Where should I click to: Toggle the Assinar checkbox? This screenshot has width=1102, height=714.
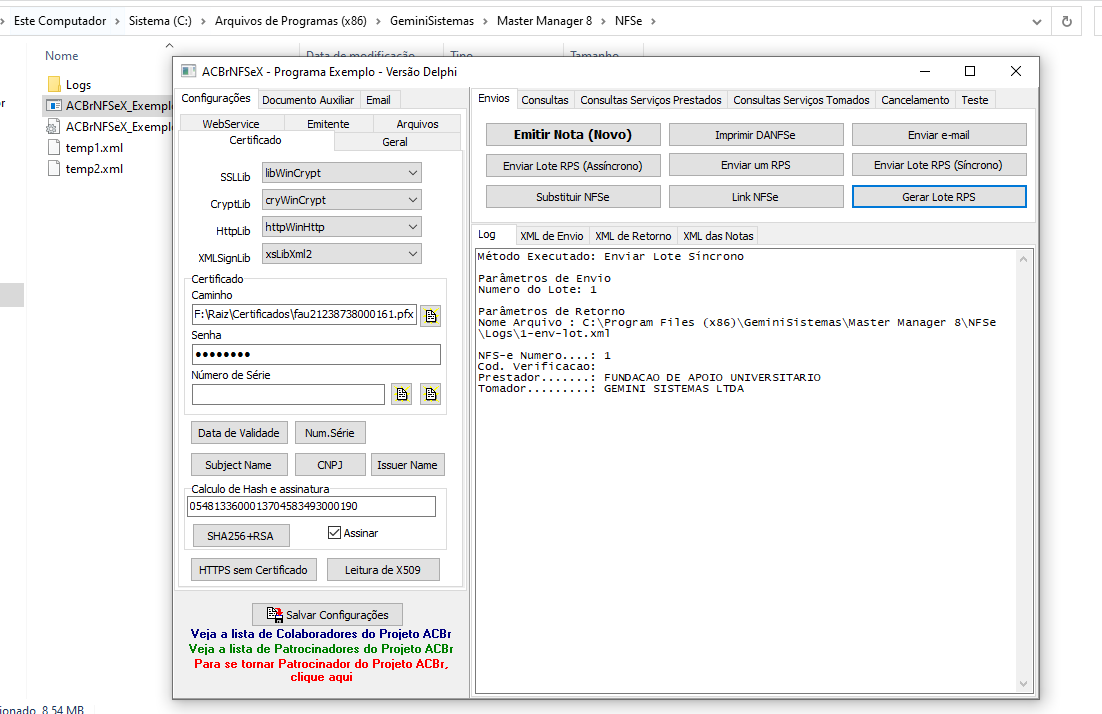(x=335, y=533)
